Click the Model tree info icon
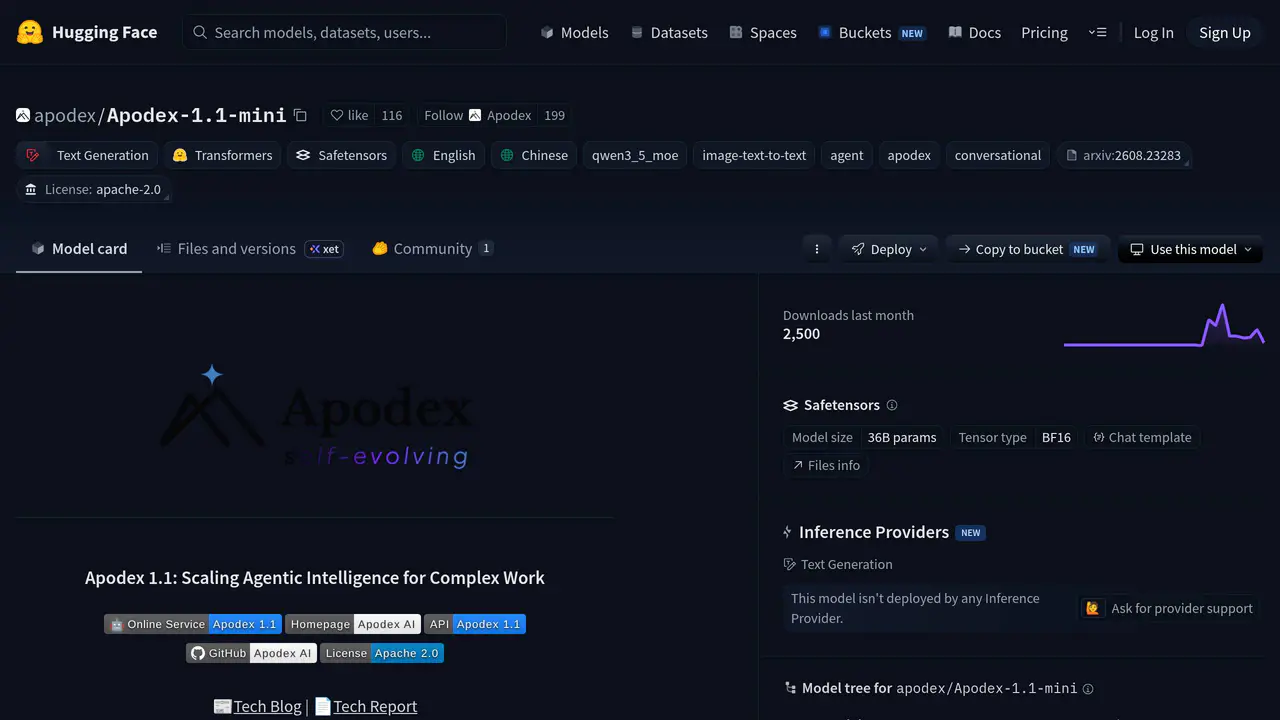The height and width of the screenshot is (720, 1280). coord(1088,688)
